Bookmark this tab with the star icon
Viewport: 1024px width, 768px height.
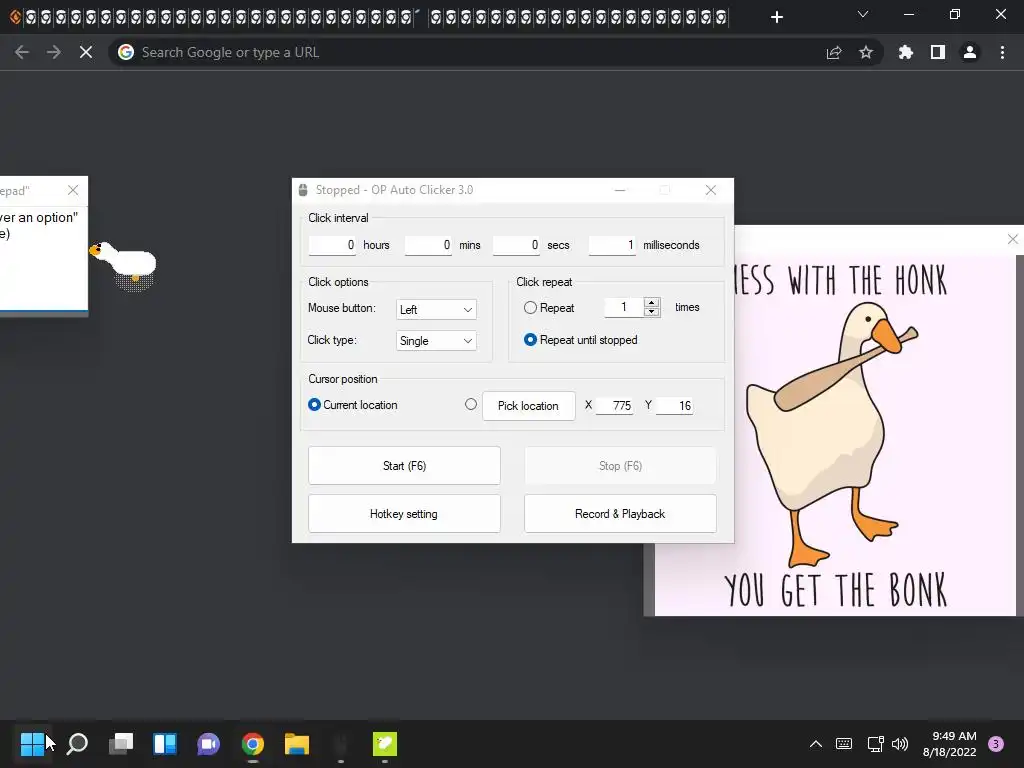pyautogui.click(x=866, y=52)
